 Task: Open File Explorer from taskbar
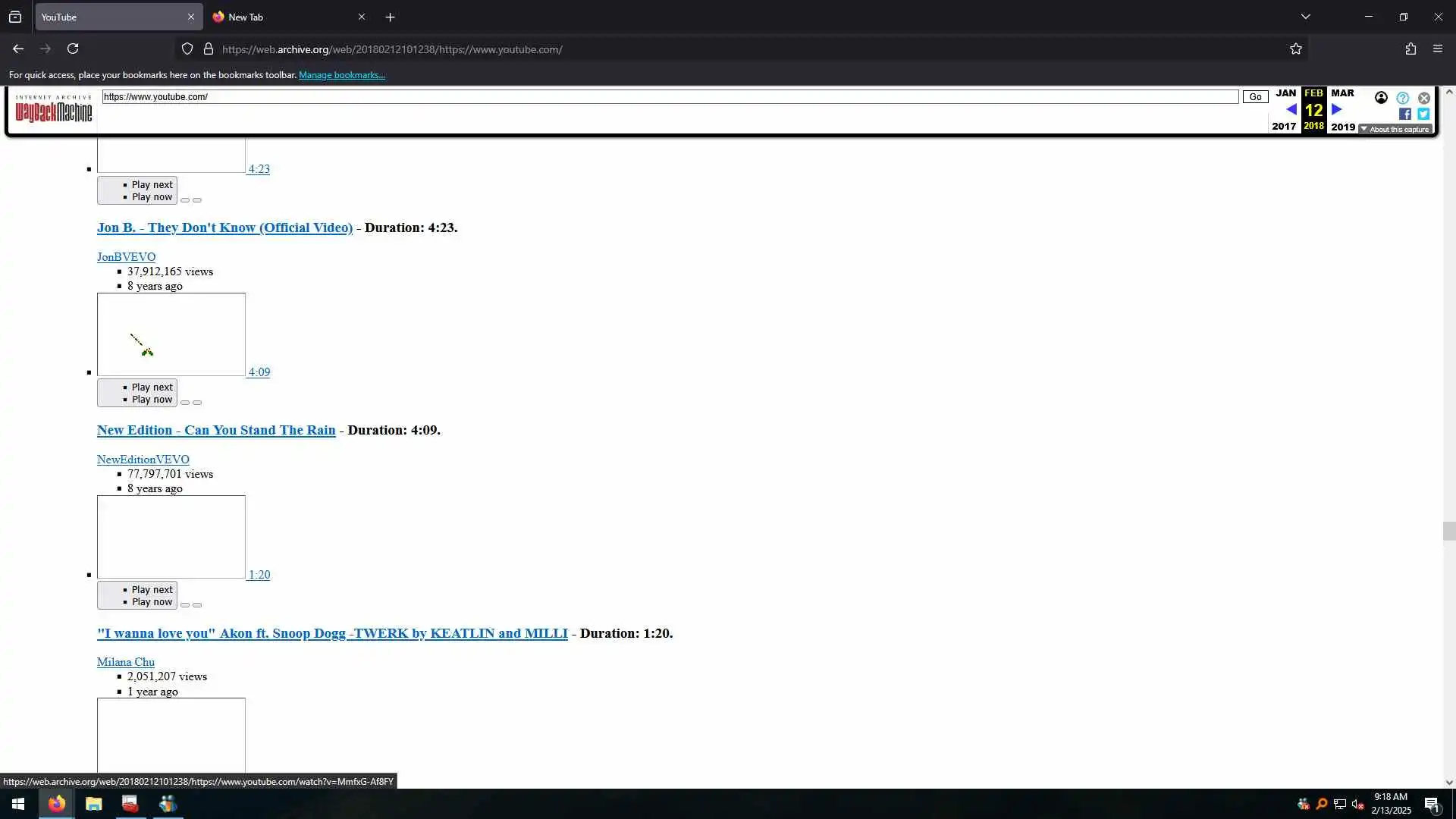pos(94,804)
